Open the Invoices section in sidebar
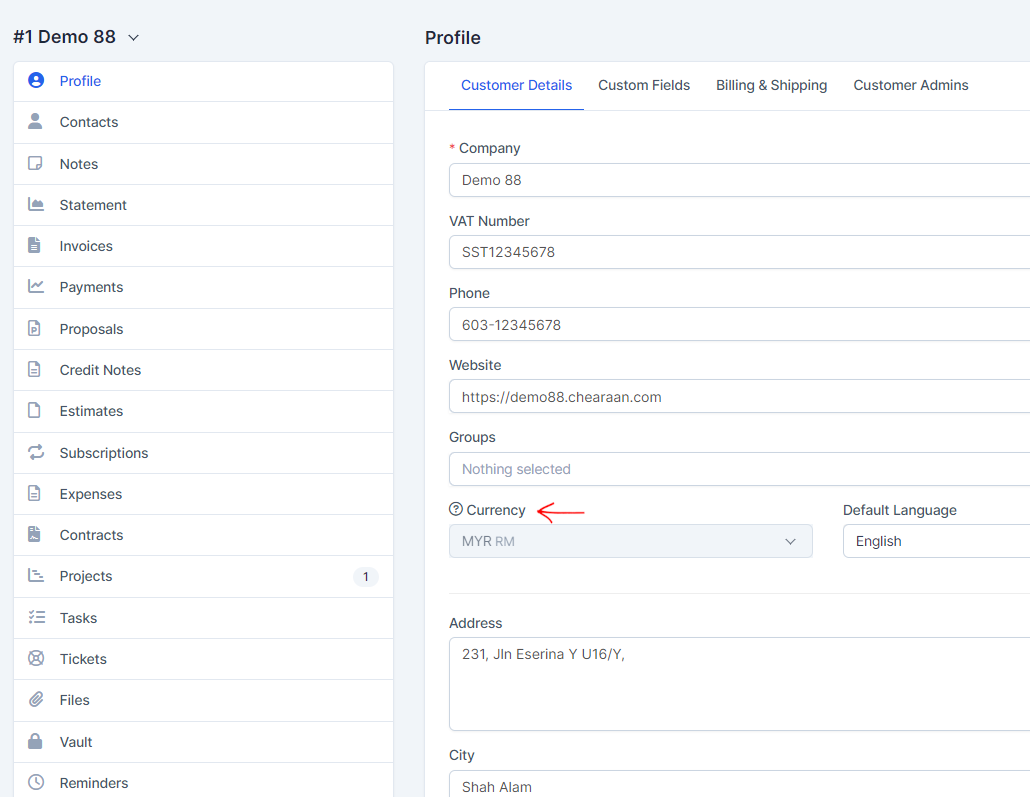Screen dimensions: 1030x797 click(86, 246)
